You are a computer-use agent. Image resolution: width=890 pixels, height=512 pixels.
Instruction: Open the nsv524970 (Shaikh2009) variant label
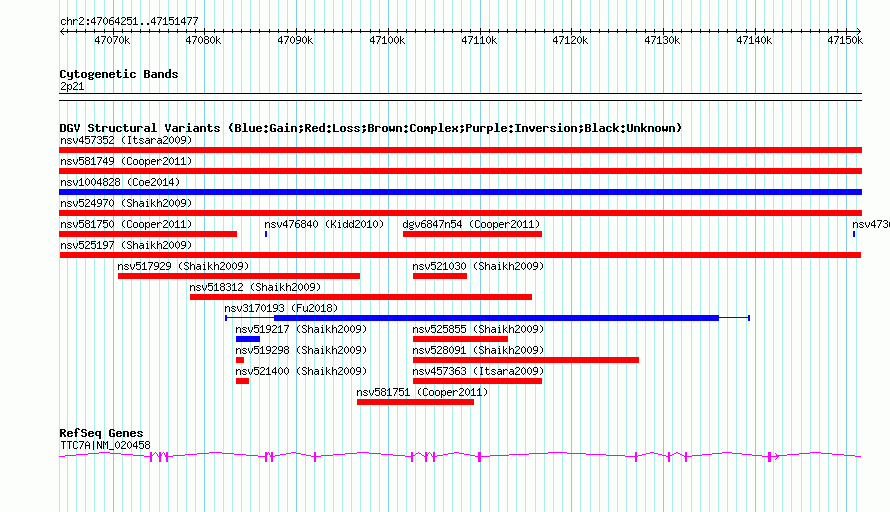[x=126, y=203]
